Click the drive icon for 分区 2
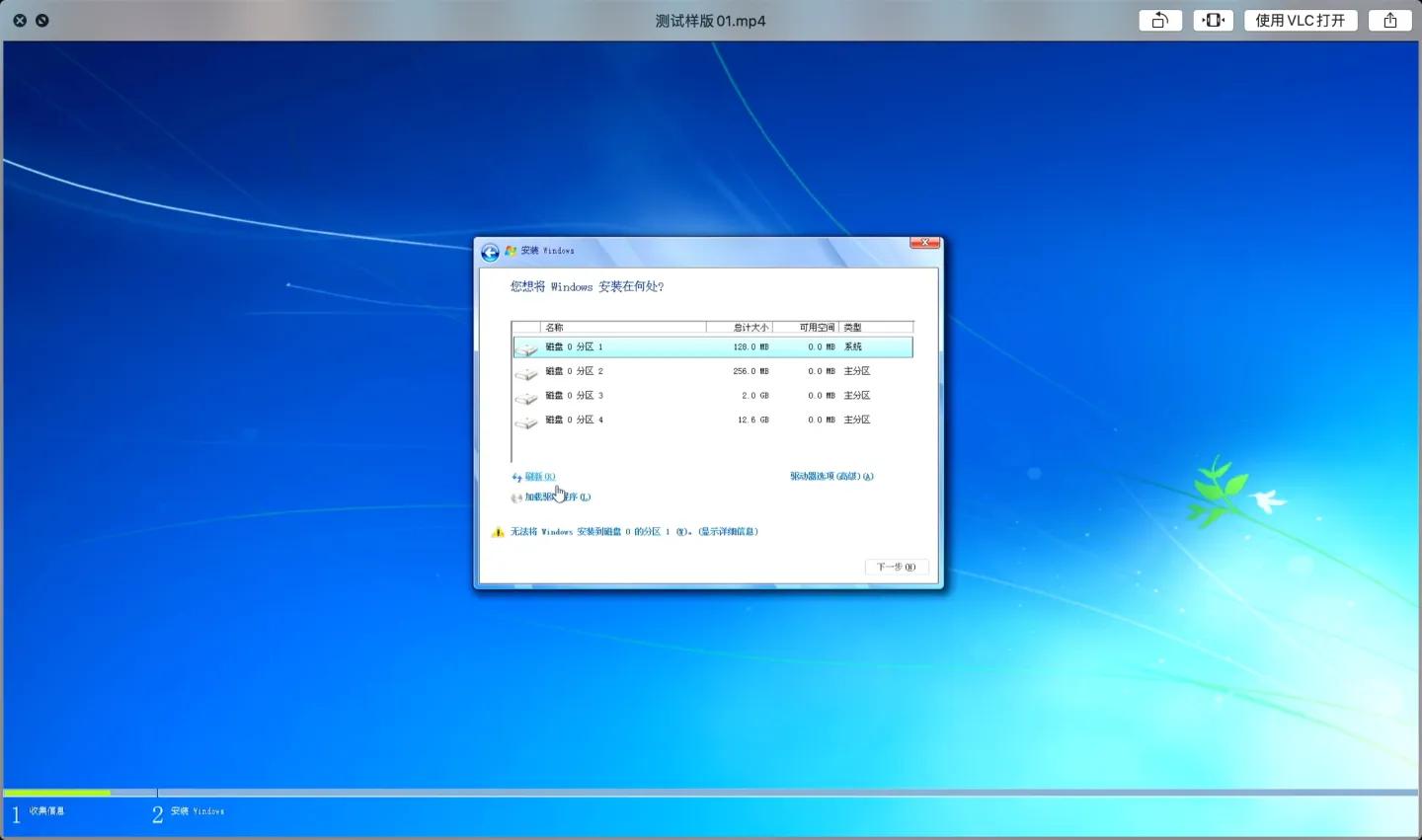The image size is (1422, 840). coord(526,372)
